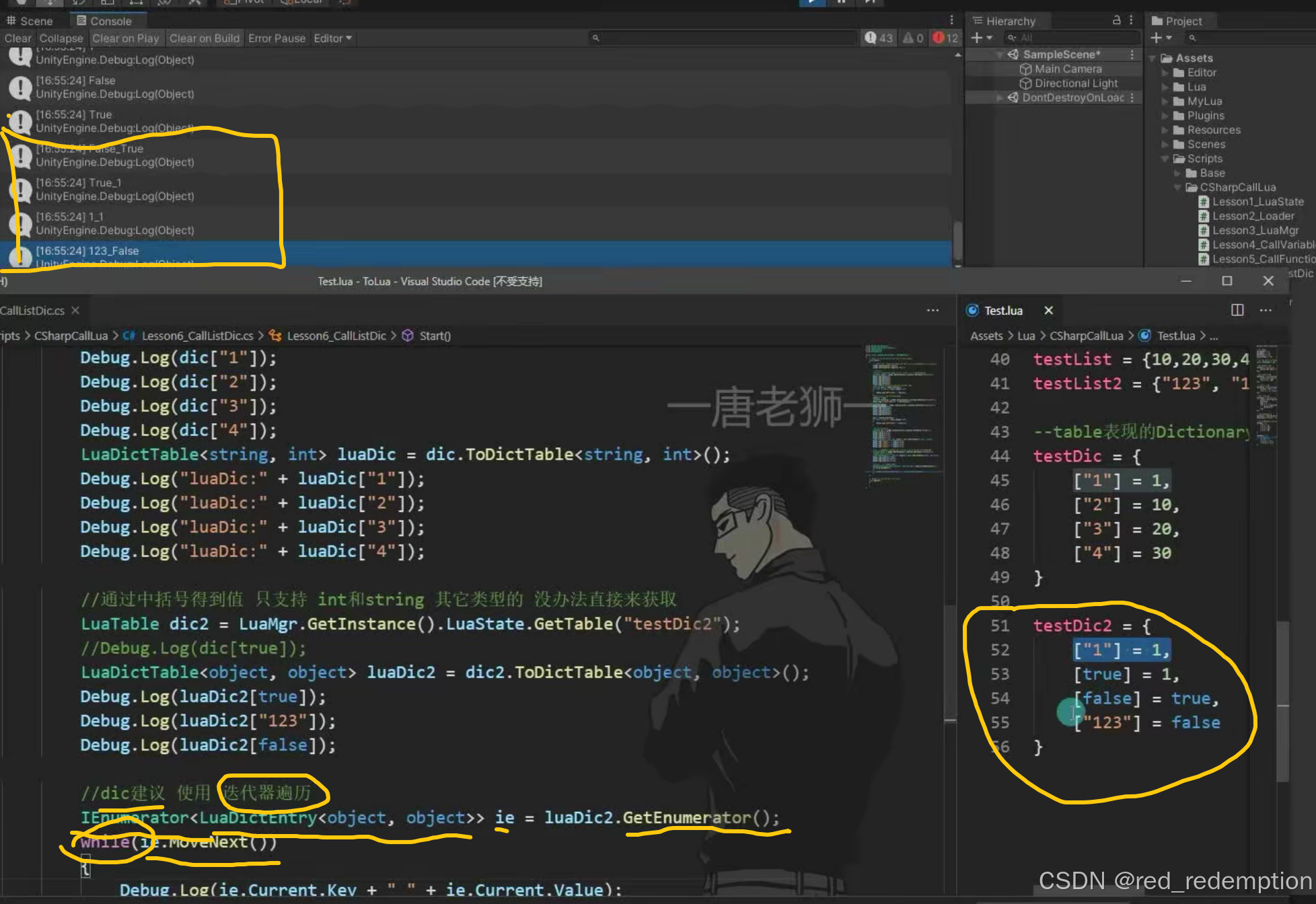This screenshot has height=904, width=1316.
Task: Toggle the Hierarchy panel lock icon
Action: (x=1117, y=20)
